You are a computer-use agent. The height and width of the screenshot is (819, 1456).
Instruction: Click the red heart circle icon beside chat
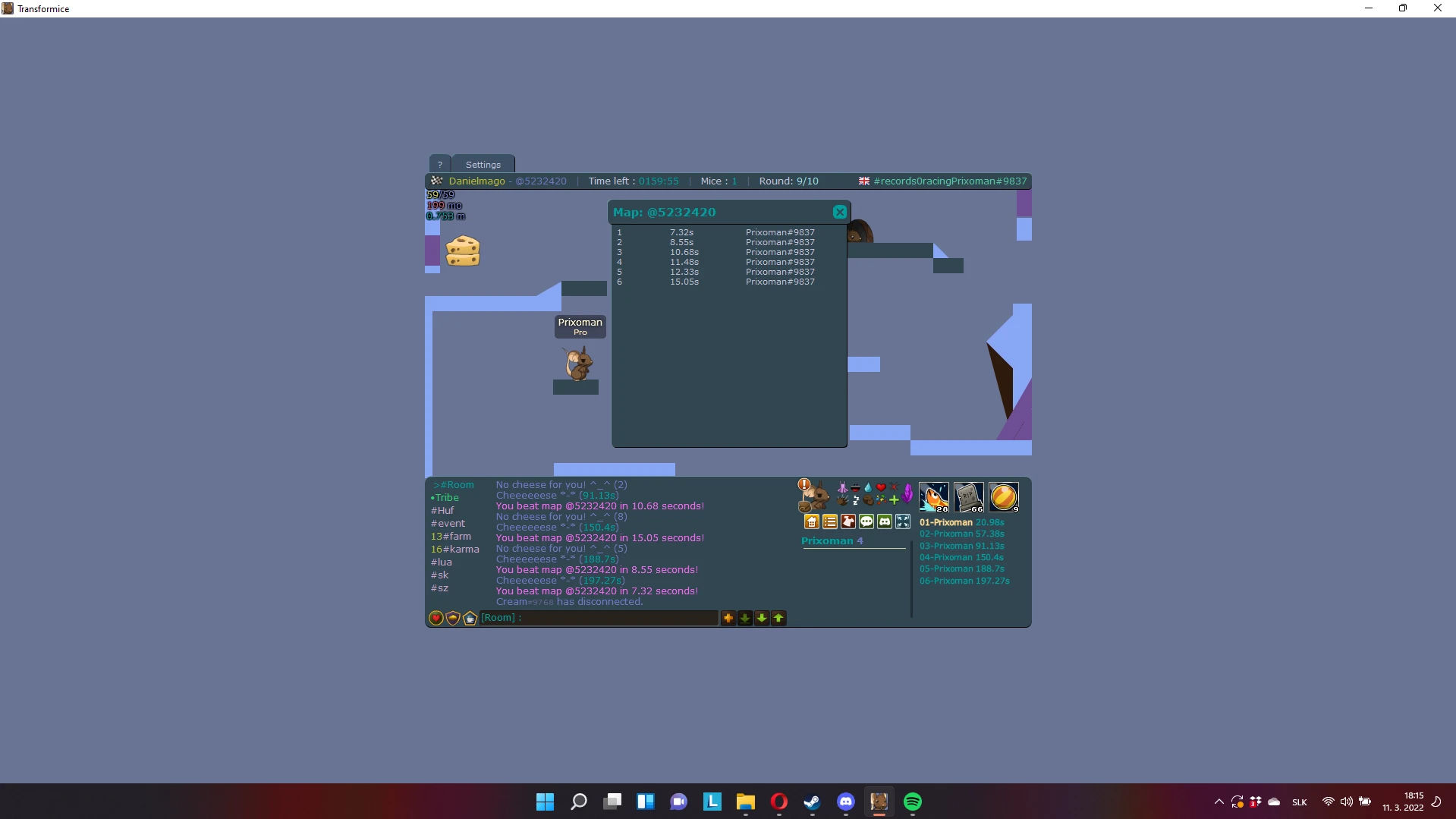[x=436, y=619]
